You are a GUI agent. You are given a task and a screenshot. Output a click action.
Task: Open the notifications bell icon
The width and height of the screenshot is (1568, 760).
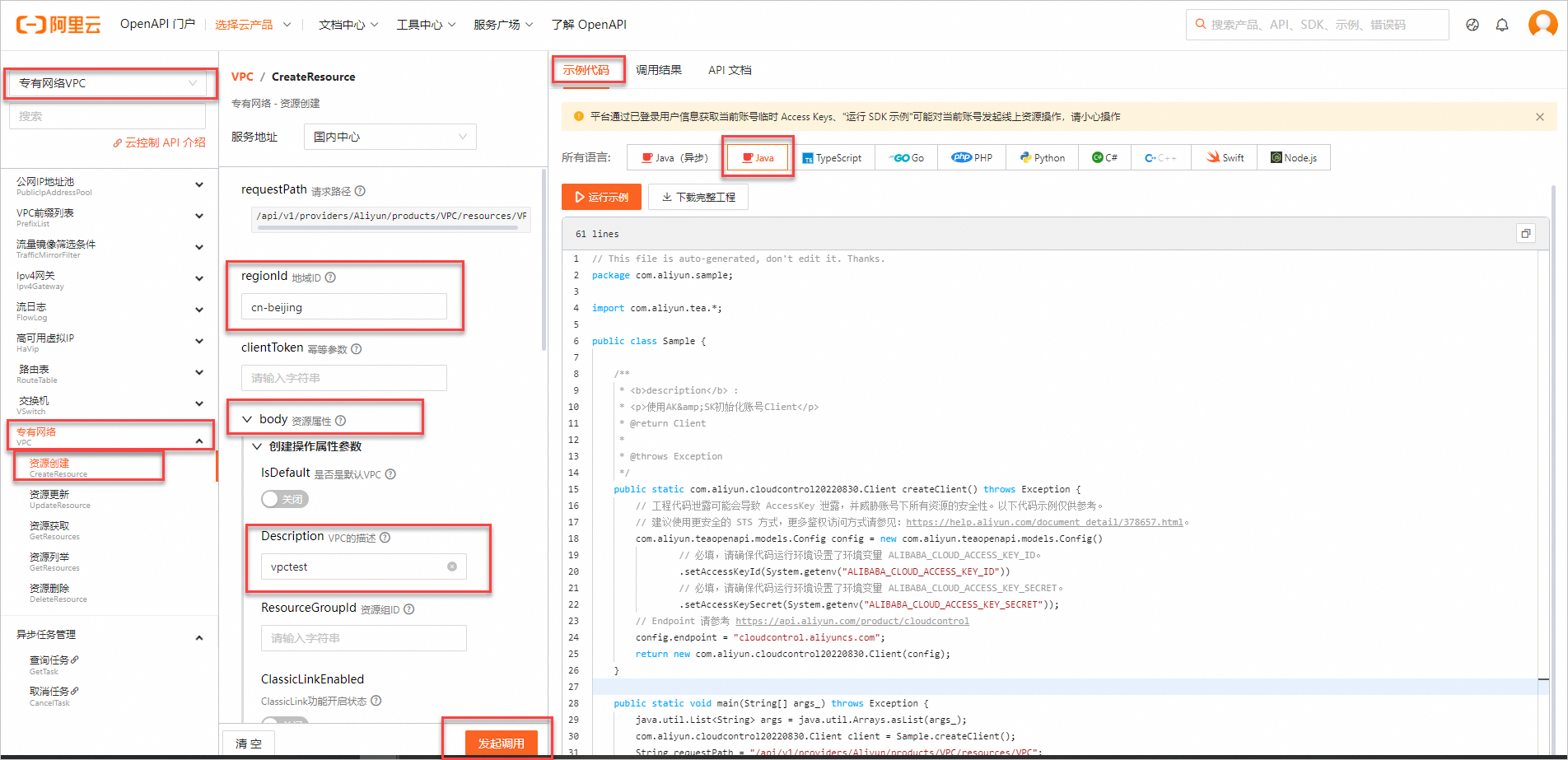tap(1502, 24)
